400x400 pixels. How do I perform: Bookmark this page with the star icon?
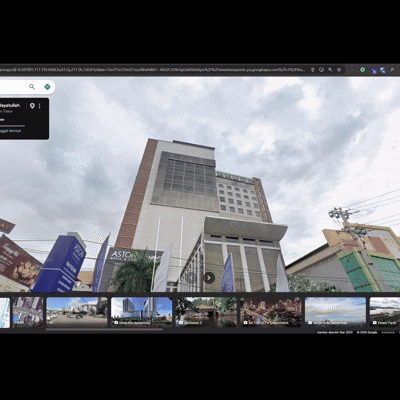coord(339,70)
